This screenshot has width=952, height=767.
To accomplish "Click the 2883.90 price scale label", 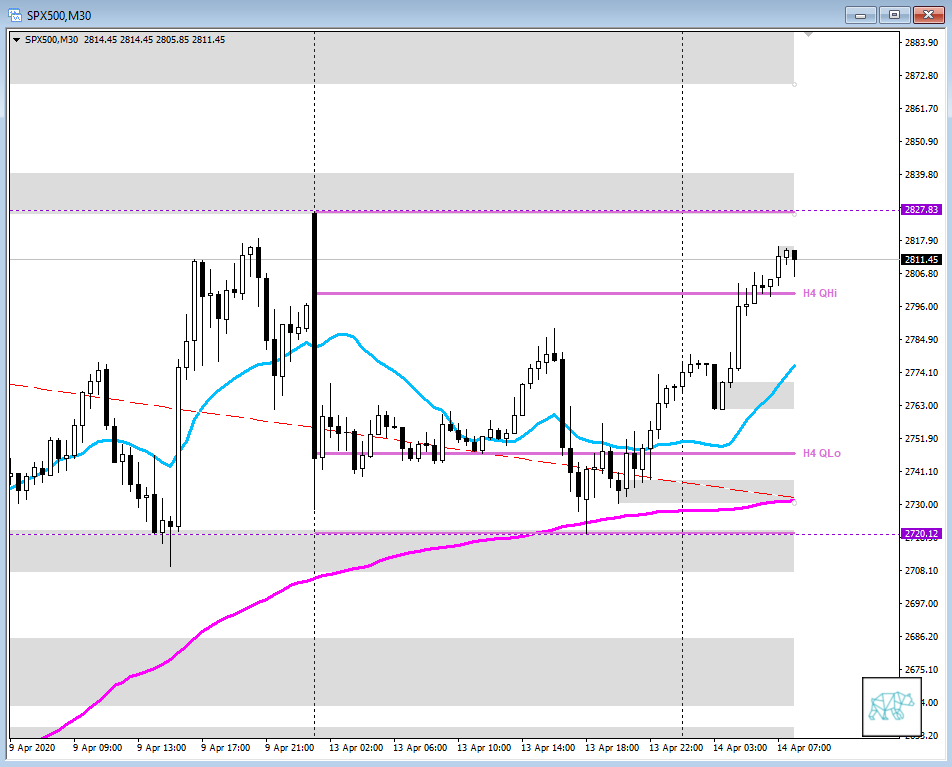I will (919, 42).
